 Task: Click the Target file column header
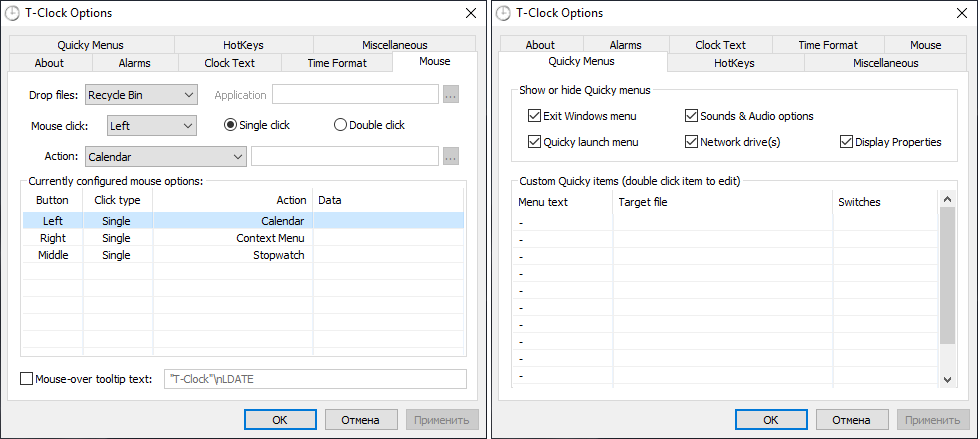[x=723, y=202]
